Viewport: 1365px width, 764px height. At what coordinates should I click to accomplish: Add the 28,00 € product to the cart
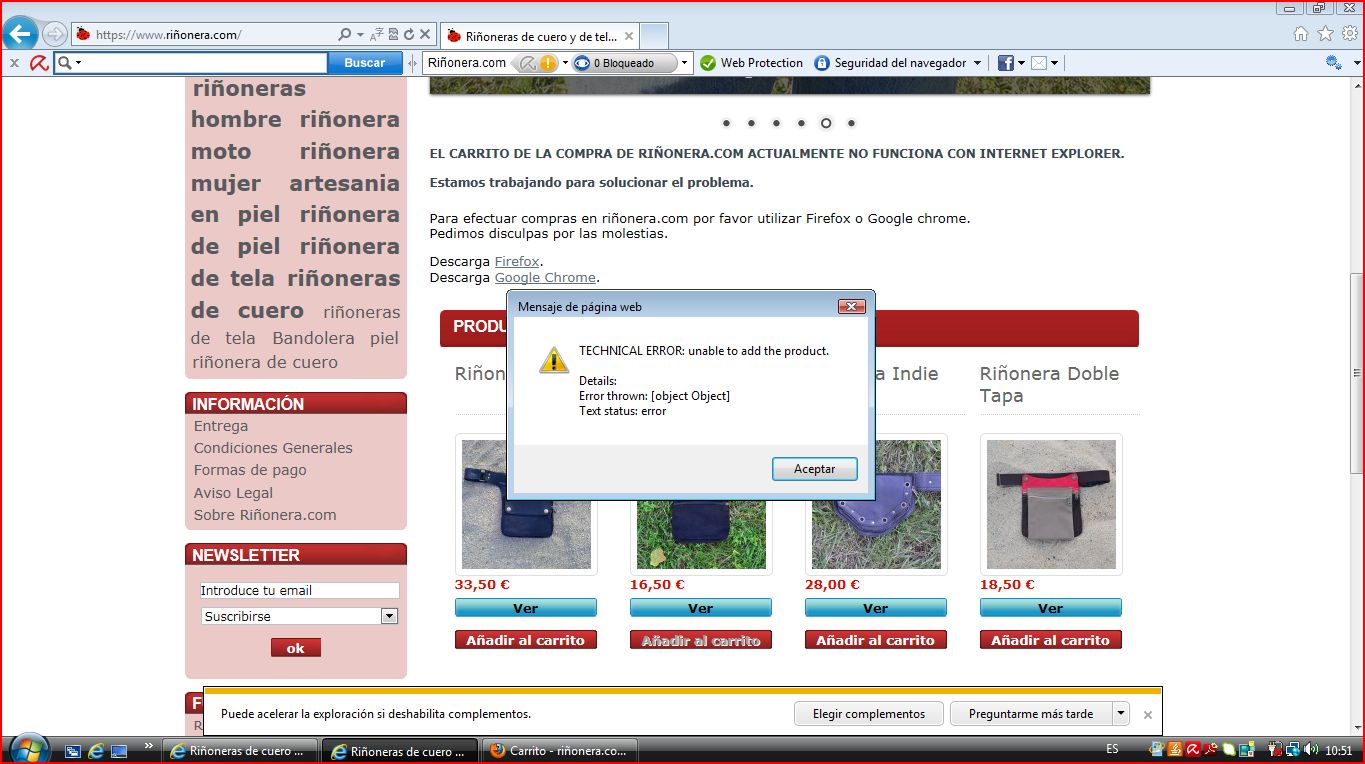876,640
